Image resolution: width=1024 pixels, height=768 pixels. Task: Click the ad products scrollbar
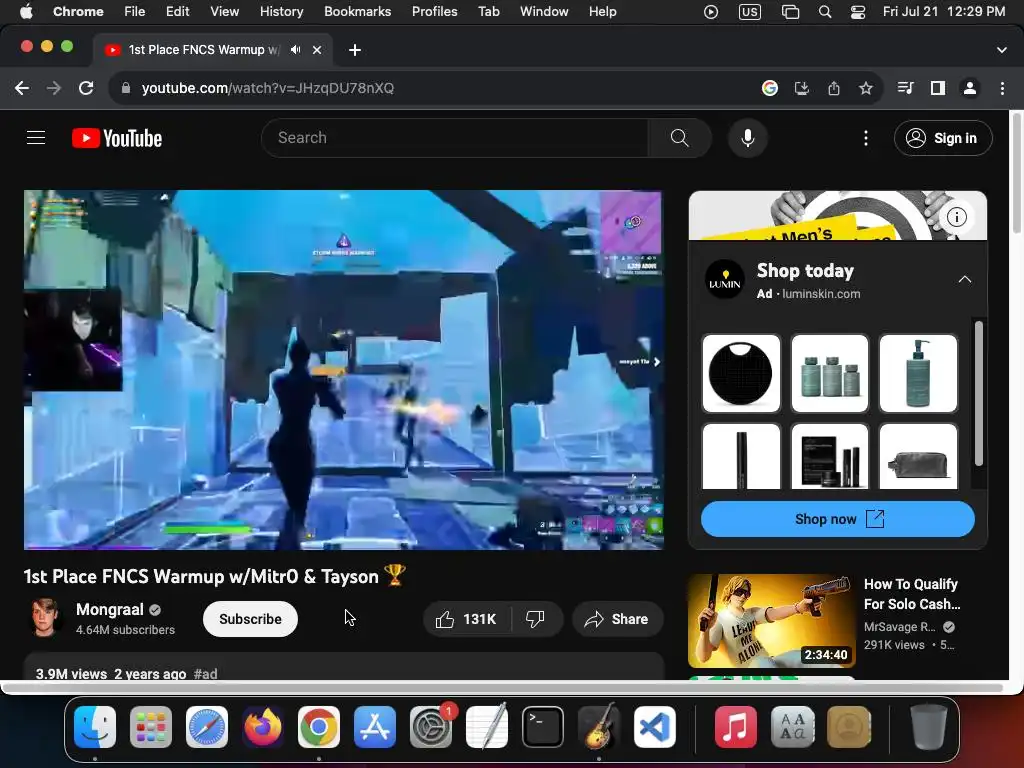(x=978, y=393)
